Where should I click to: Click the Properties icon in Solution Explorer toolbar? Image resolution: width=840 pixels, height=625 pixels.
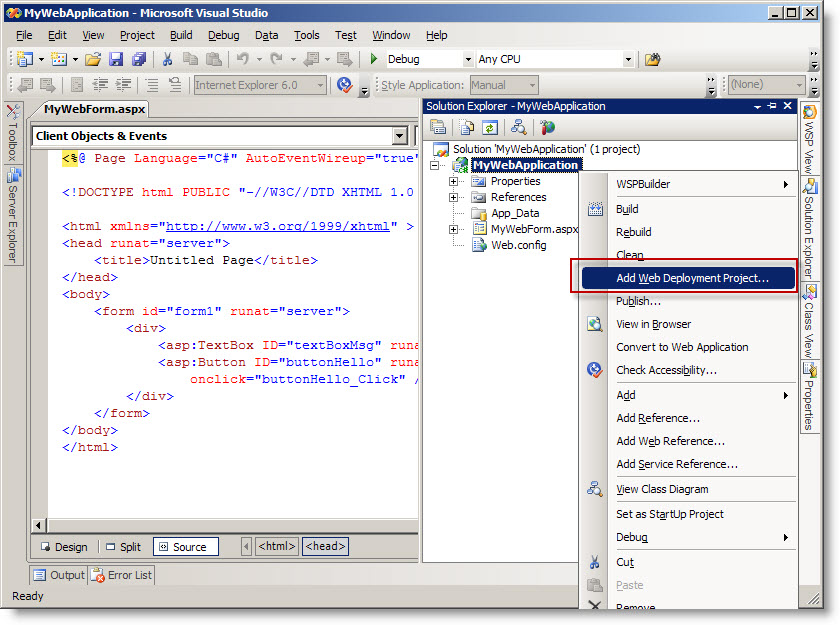[438, 127]
